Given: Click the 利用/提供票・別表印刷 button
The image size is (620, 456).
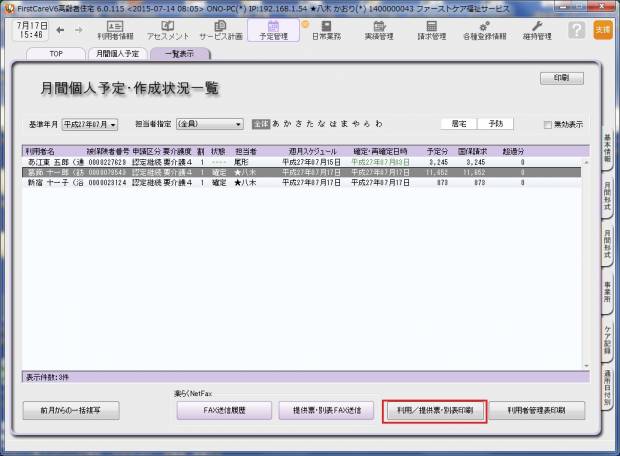Looking at the screenshot, I should (435, 410).
